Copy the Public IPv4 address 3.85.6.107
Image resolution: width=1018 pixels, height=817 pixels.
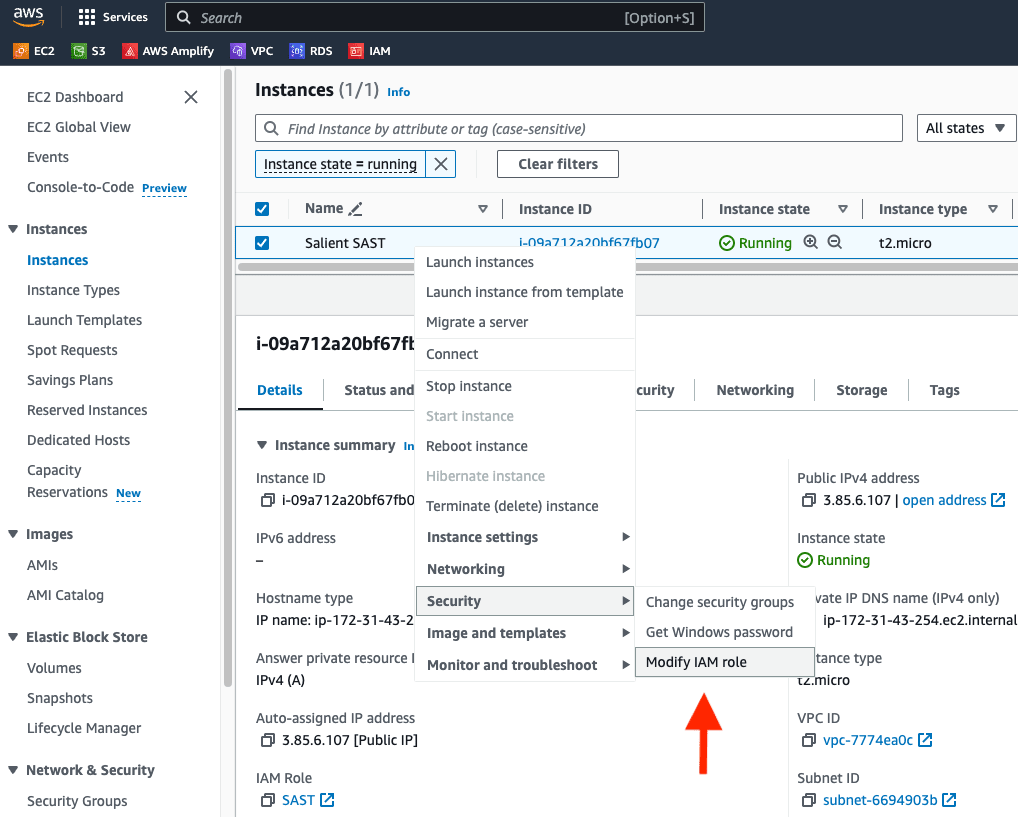point(808,500)
